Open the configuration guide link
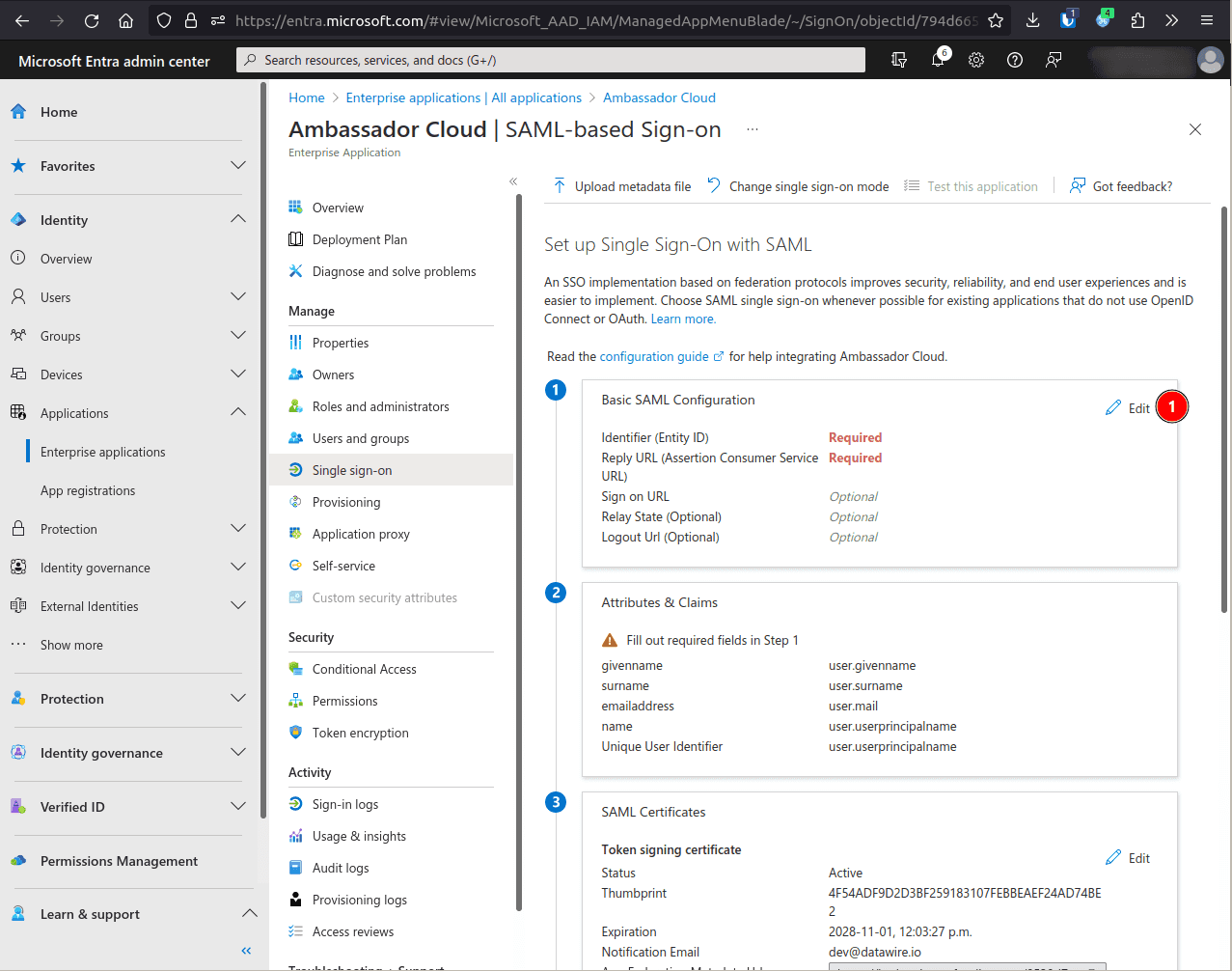This screenshot has width=1232, height=971. click(662, 356)
